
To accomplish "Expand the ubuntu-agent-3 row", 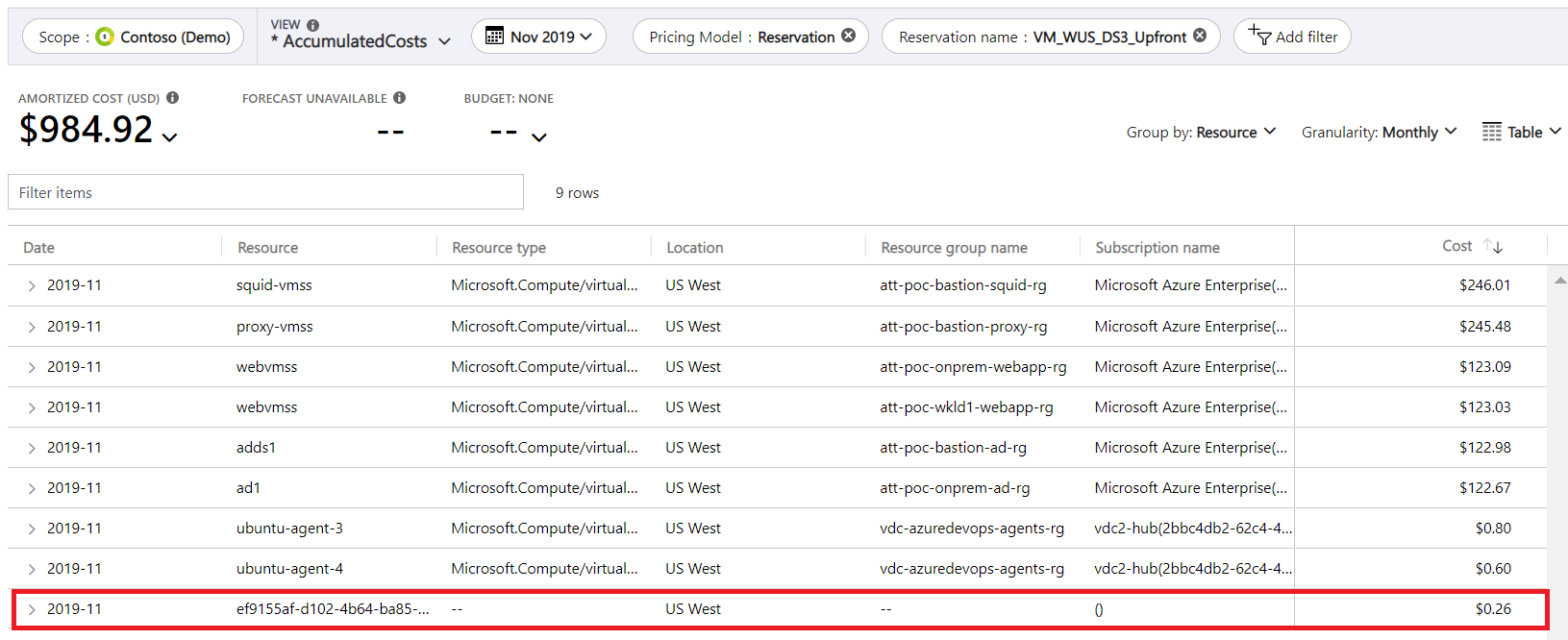I will click(x=32, y=529).
